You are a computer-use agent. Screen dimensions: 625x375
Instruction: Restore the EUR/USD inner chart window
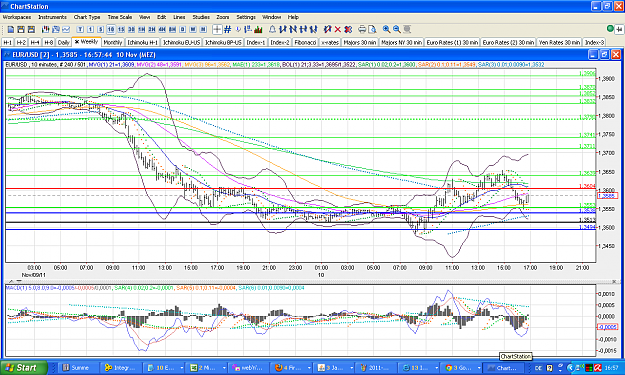tap(604, 55)
